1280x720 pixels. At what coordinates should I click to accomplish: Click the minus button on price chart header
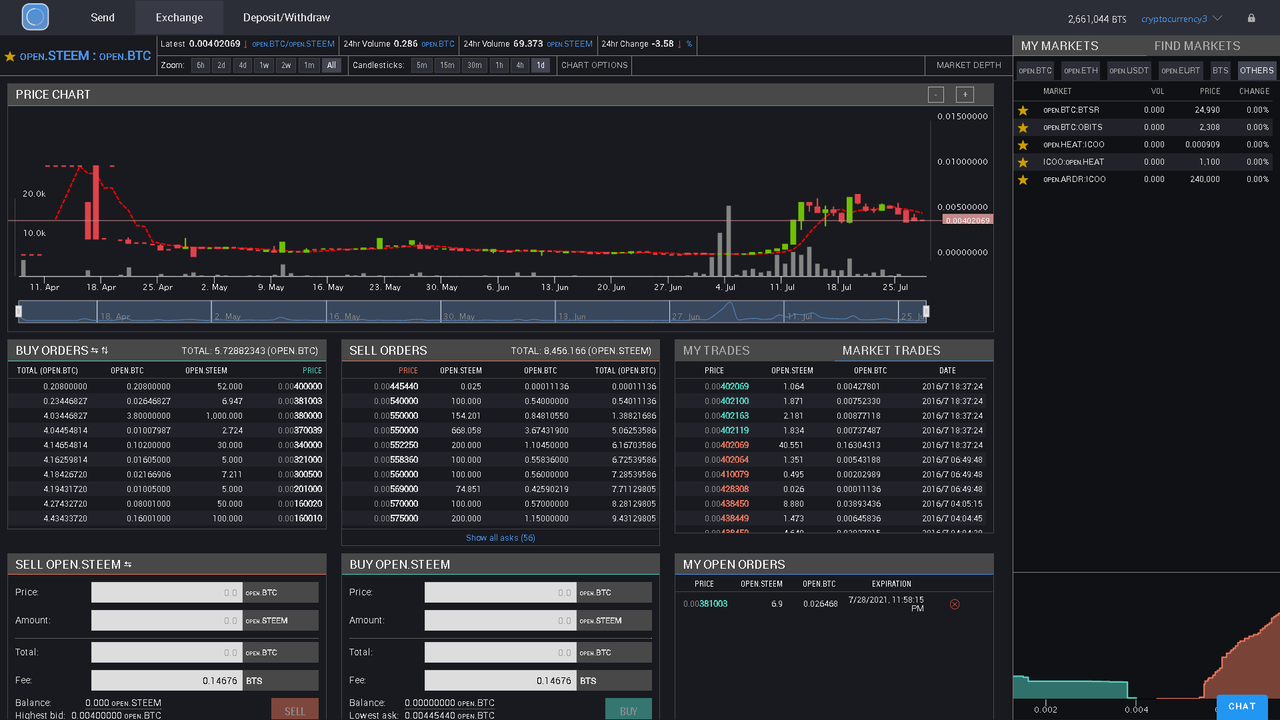[935, 95]
